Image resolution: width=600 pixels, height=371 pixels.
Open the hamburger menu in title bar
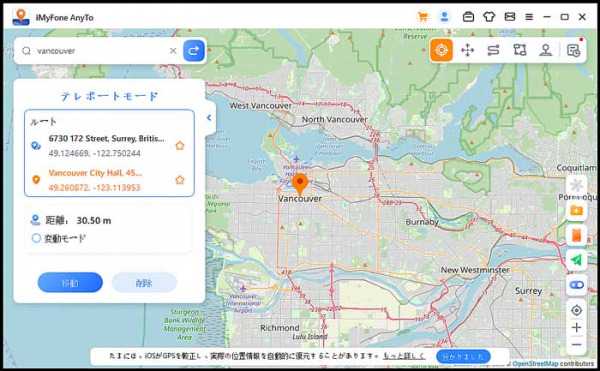click(529, 17)
